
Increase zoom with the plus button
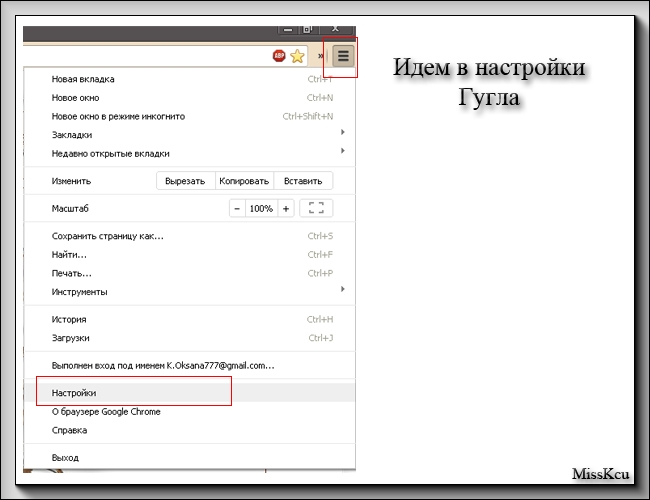click(x=286, y=208)
